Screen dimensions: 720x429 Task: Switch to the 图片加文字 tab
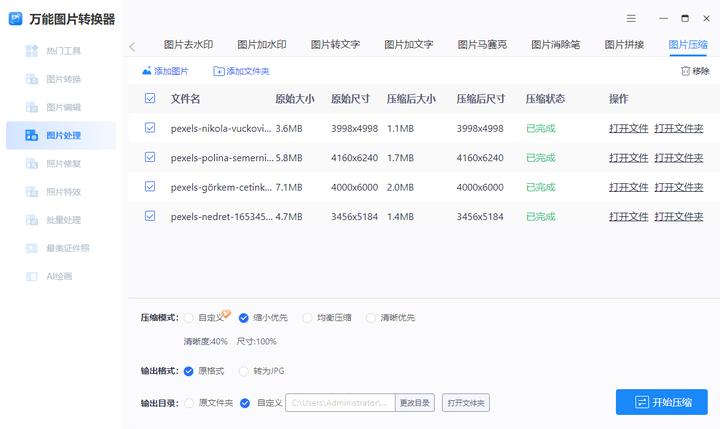[409, 45]
